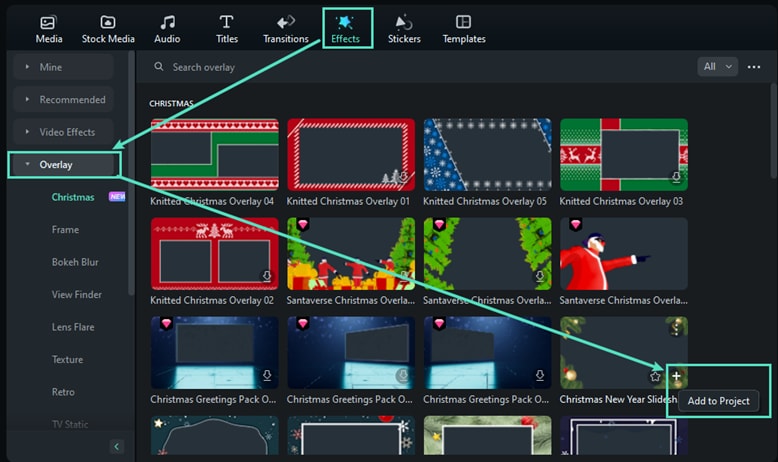The height and width of the screenshot is (462, 778).
Task: Download Knitted Christmas Overlay 01
Action: click(x=403, y=177)
